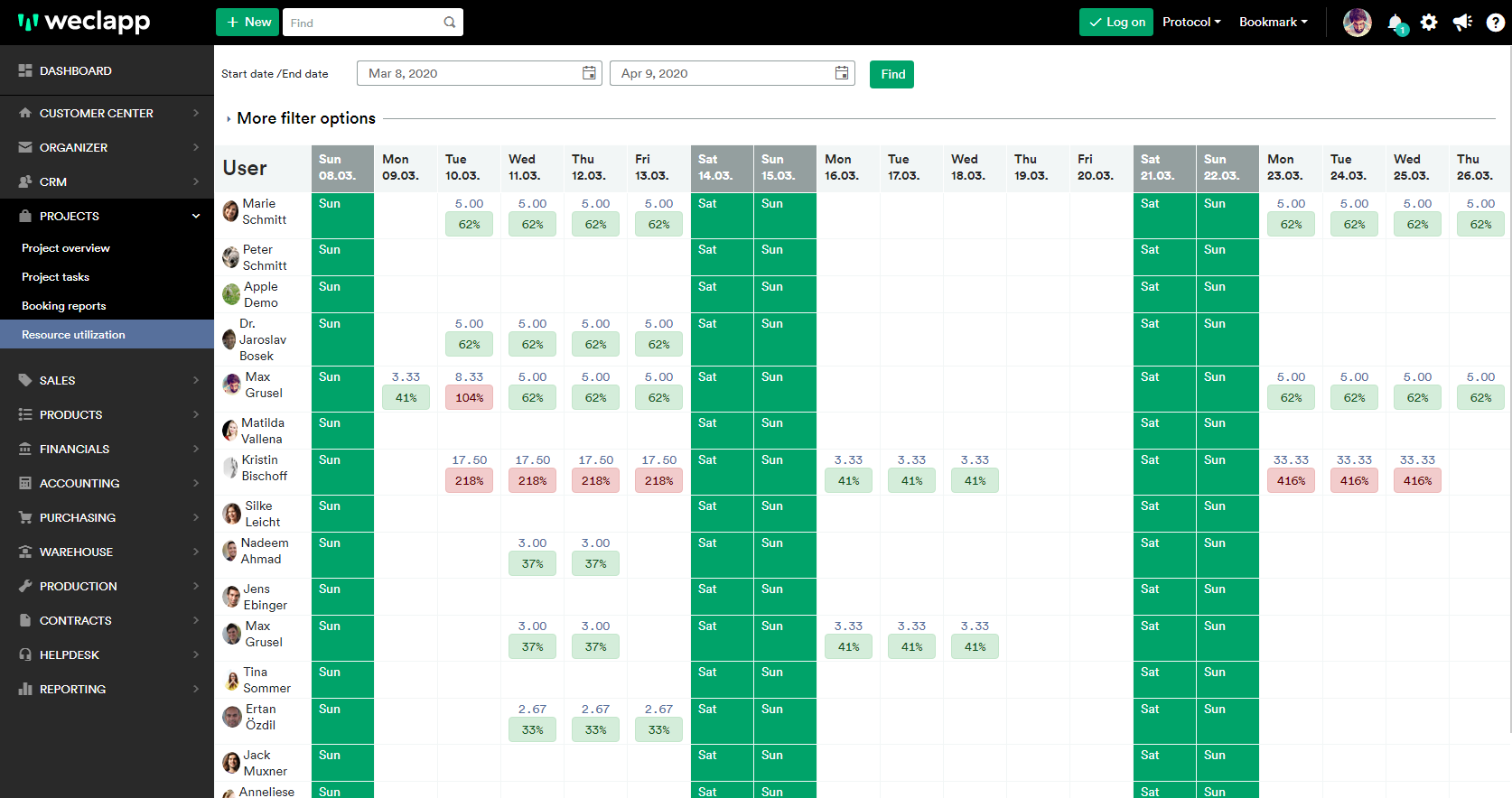Screen dimensions: 1512x798
Task: Open Booking reports in sidebar
Action: (x=64, y=306)
